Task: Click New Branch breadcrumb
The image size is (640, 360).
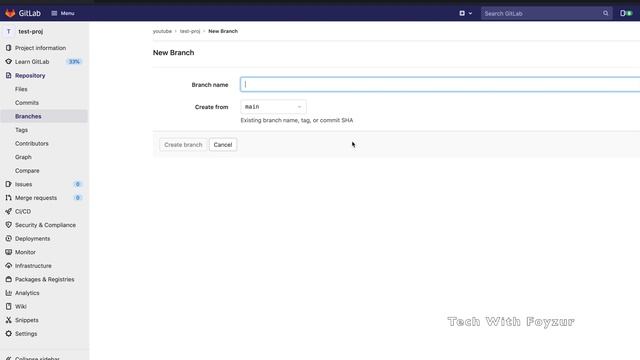Action: point(223,31)
